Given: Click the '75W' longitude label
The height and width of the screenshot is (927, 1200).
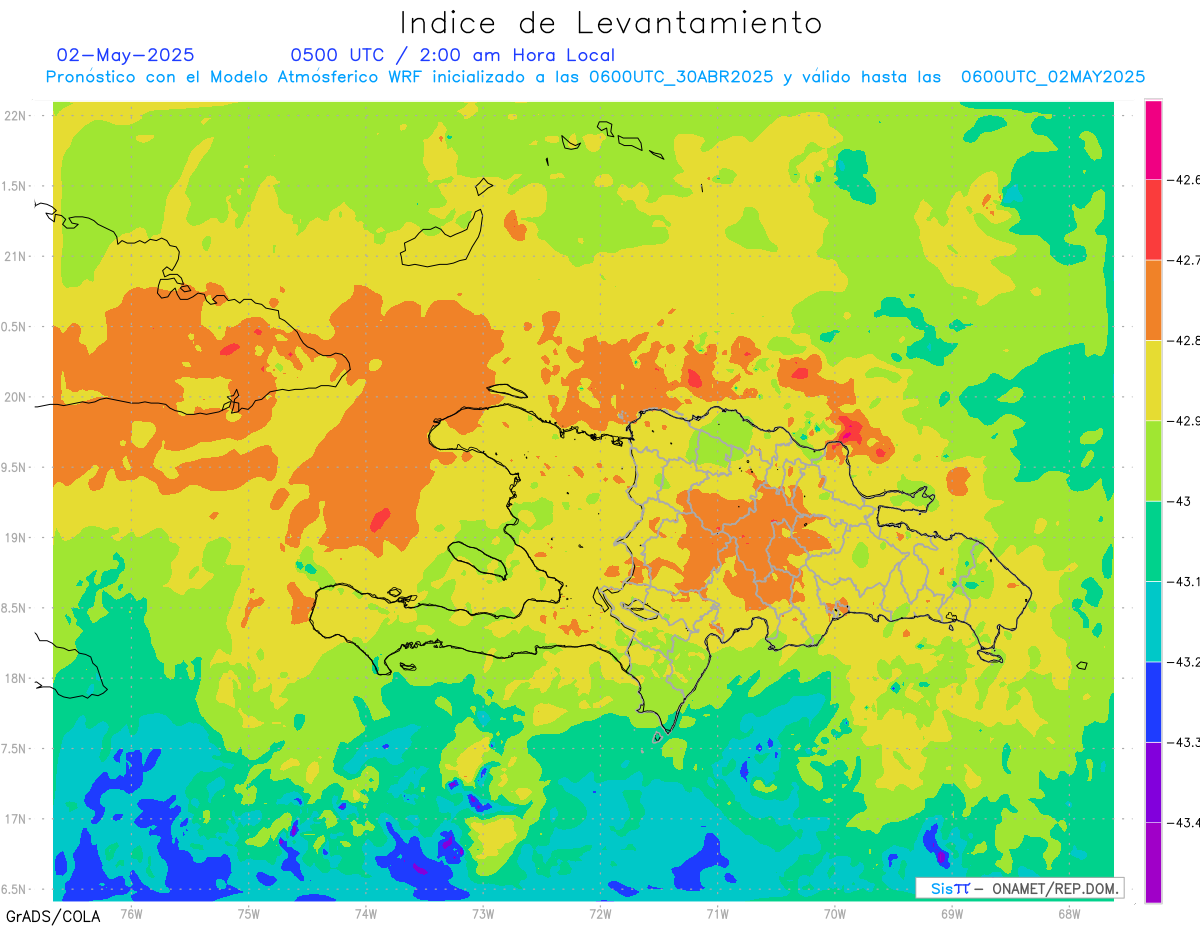Looking at the screenshot, I should coord(248,913).
